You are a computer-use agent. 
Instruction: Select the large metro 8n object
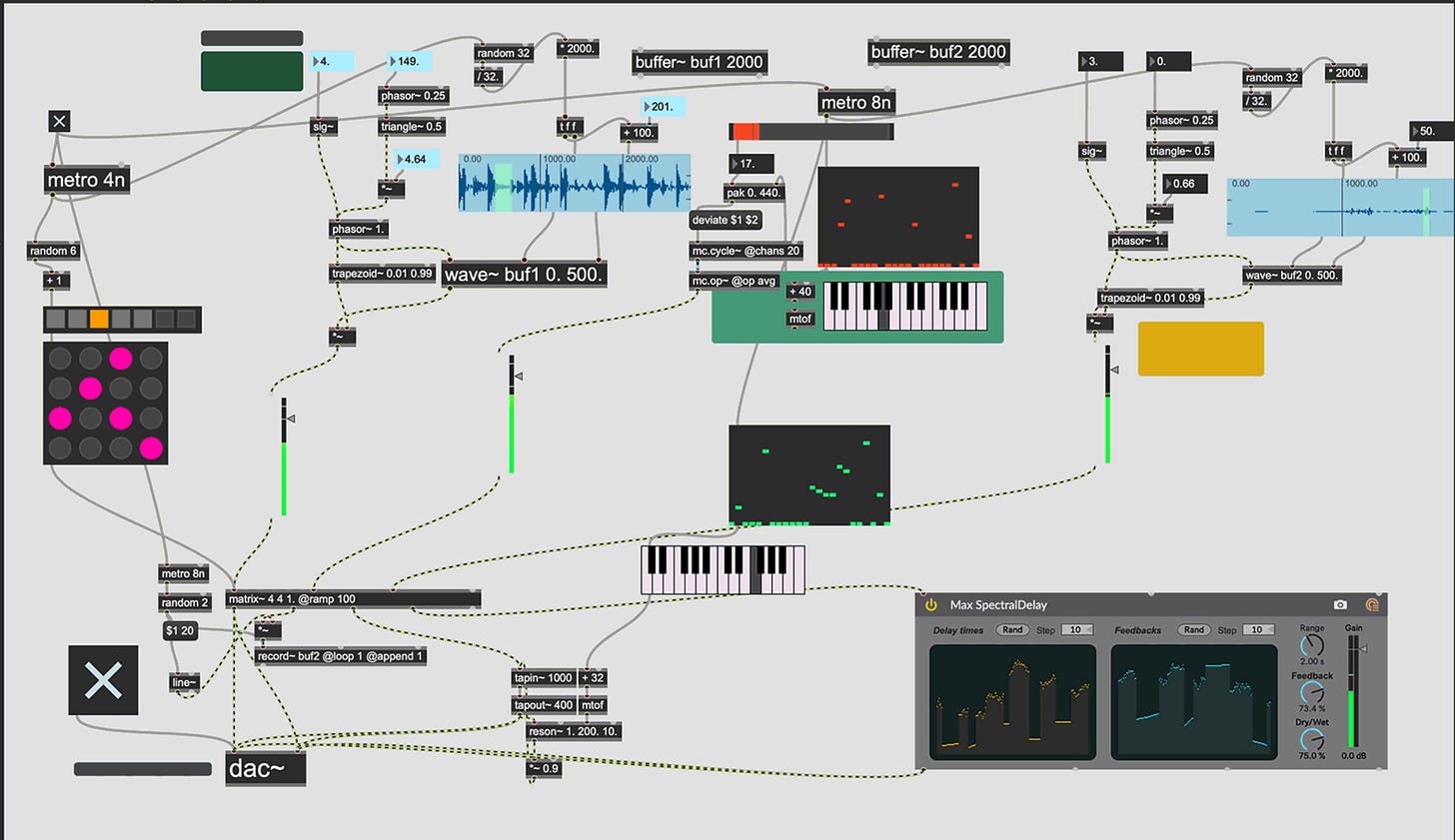coord(856,102)
